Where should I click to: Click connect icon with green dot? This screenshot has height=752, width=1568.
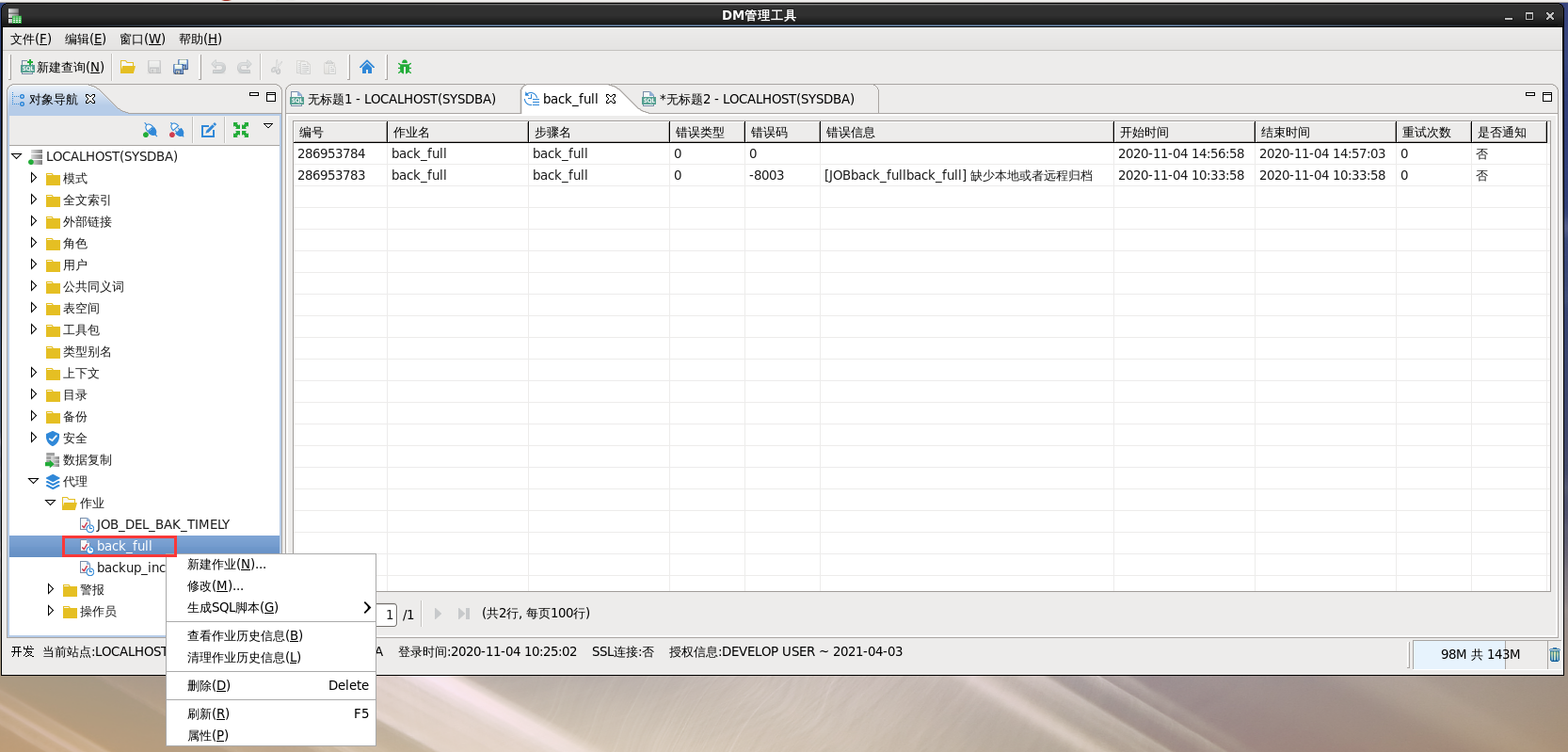150,130
